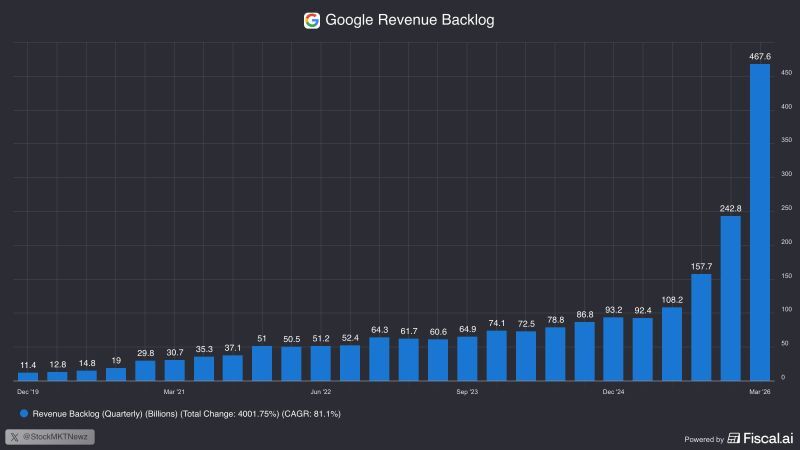Select the bar labeled 64.3
Screen dimensions: 800x450
[379, 359]
